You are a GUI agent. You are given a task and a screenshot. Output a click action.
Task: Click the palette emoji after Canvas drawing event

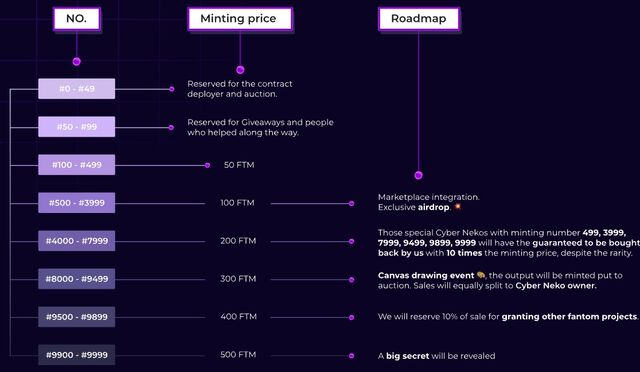[481, 275]
